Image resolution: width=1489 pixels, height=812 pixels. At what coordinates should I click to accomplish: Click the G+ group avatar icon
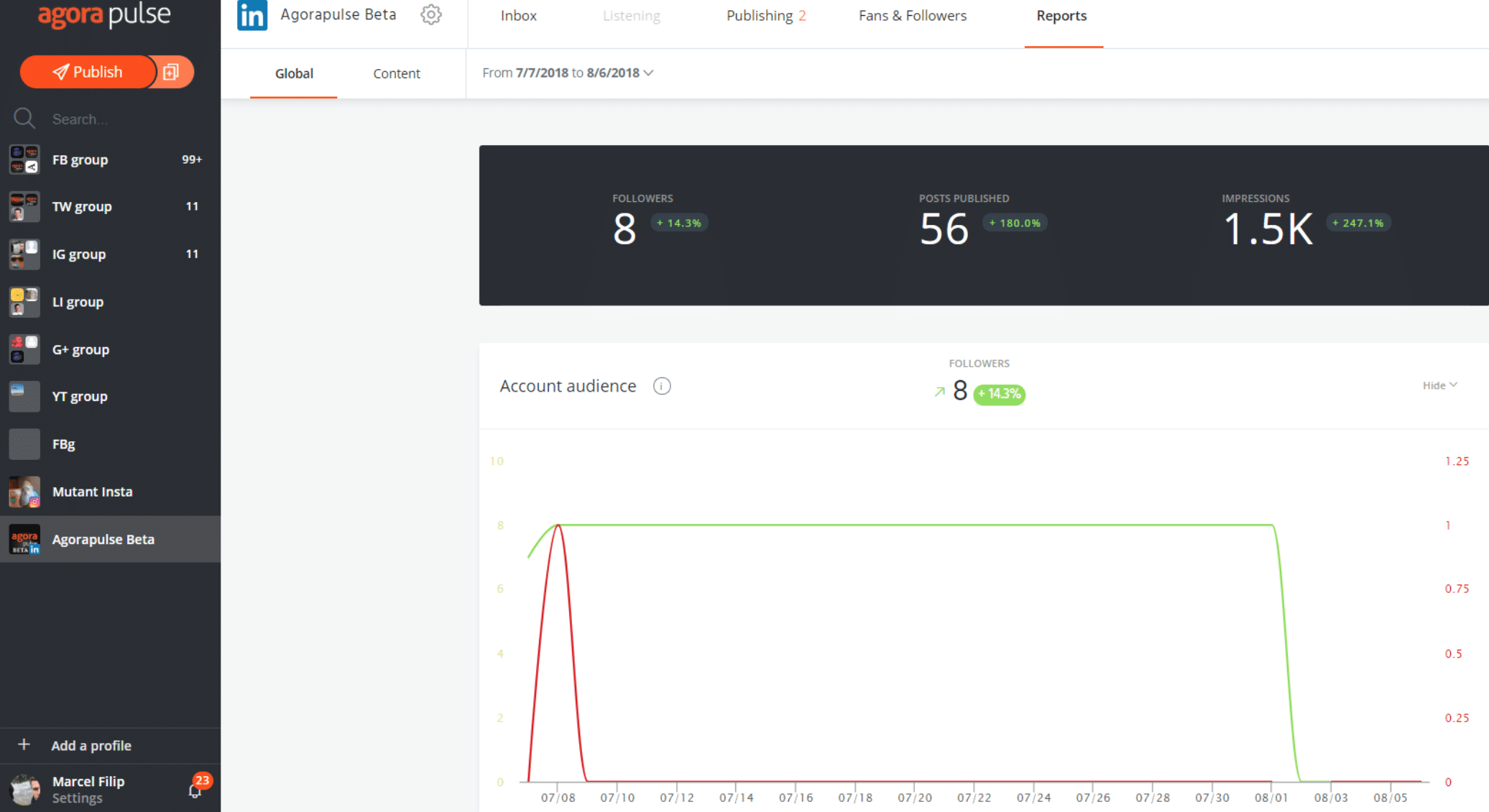(x=24, y=349)
